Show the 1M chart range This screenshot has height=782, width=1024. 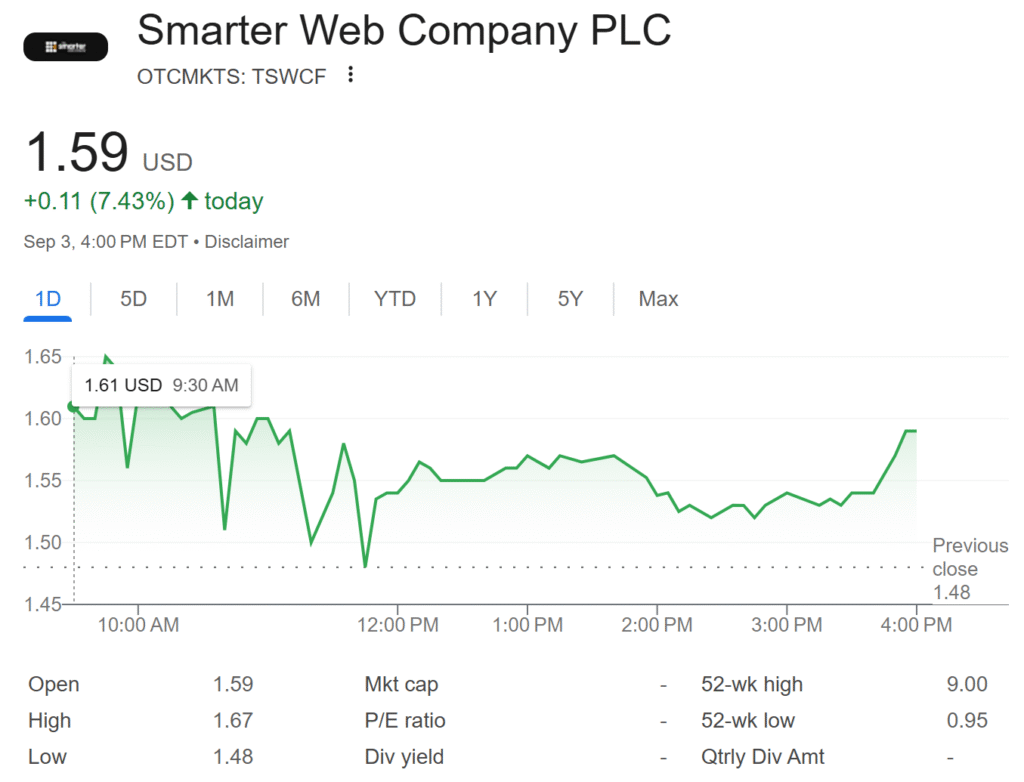219,299
